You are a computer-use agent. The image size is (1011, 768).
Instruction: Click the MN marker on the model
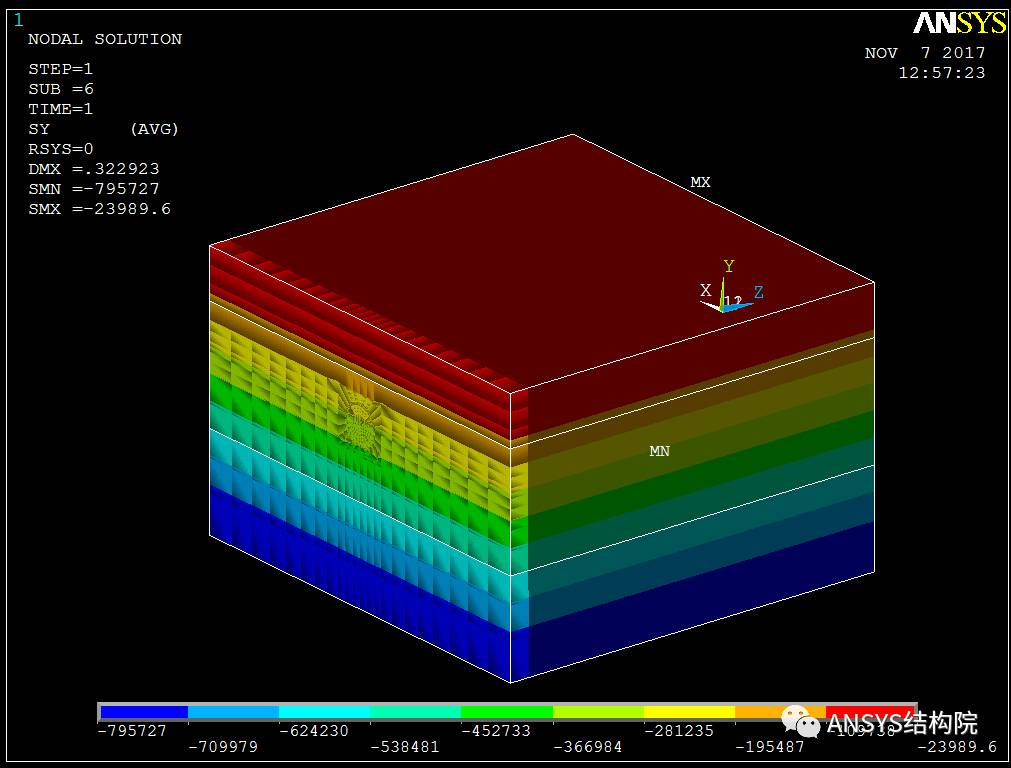(x=660, y=451)
